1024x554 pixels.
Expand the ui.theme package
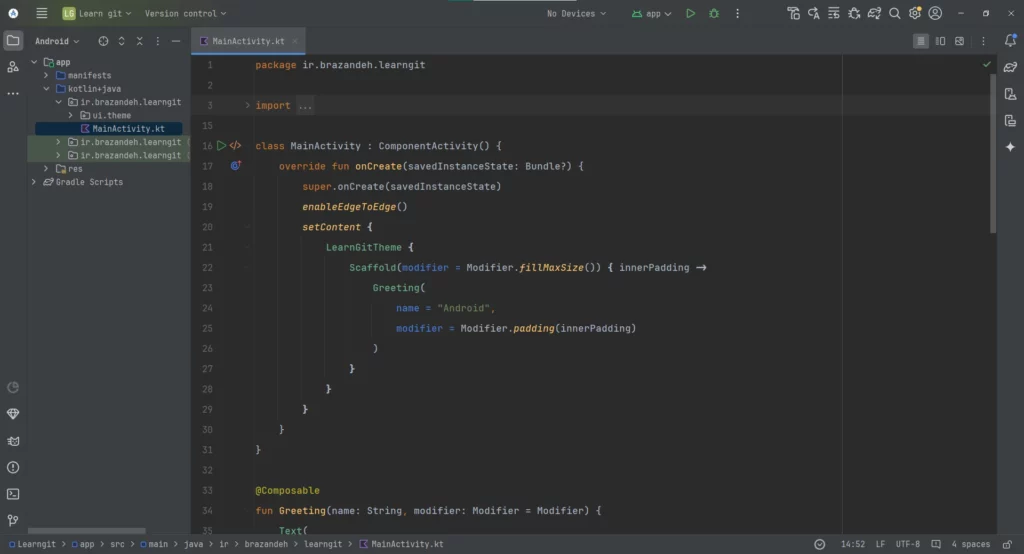[x=71, y=115]
